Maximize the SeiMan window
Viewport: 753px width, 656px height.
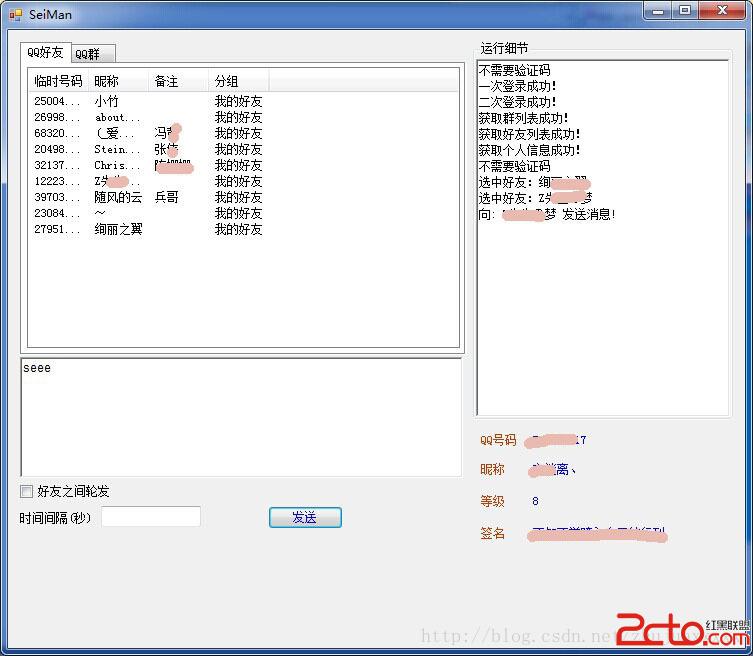coord(685,11)
